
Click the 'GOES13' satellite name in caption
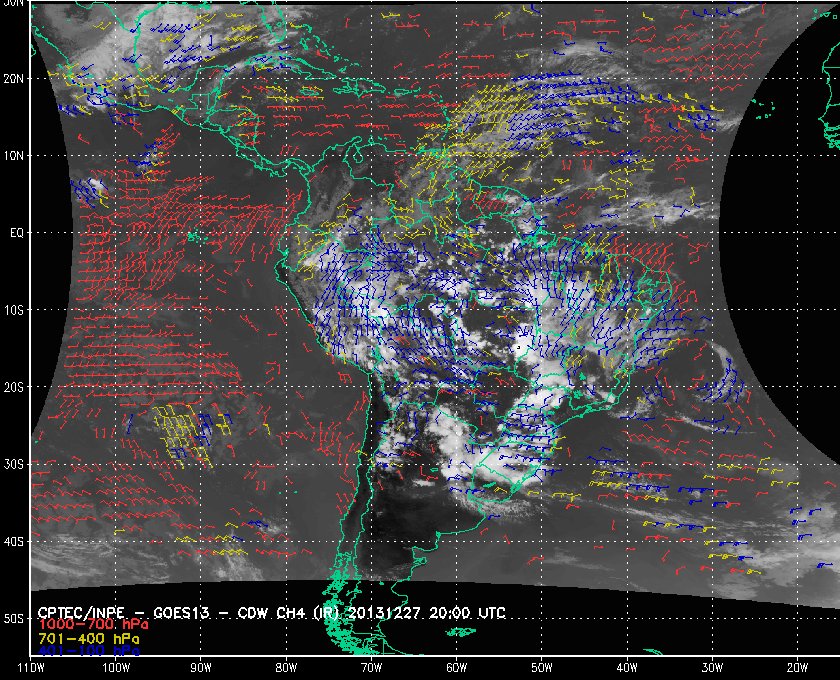181,613
